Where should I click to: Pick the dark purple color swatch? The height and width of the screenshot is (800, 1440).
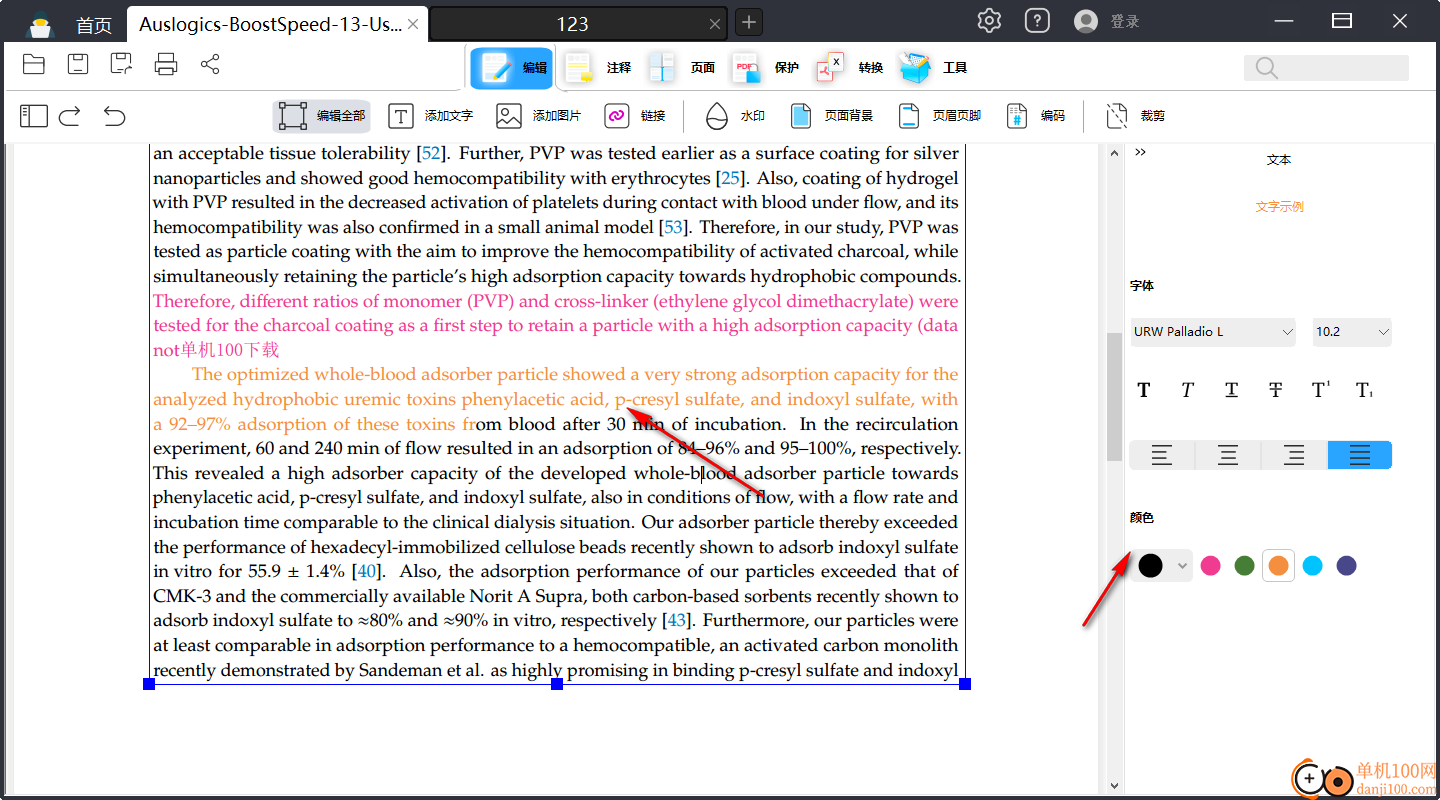click(1347, 566)
